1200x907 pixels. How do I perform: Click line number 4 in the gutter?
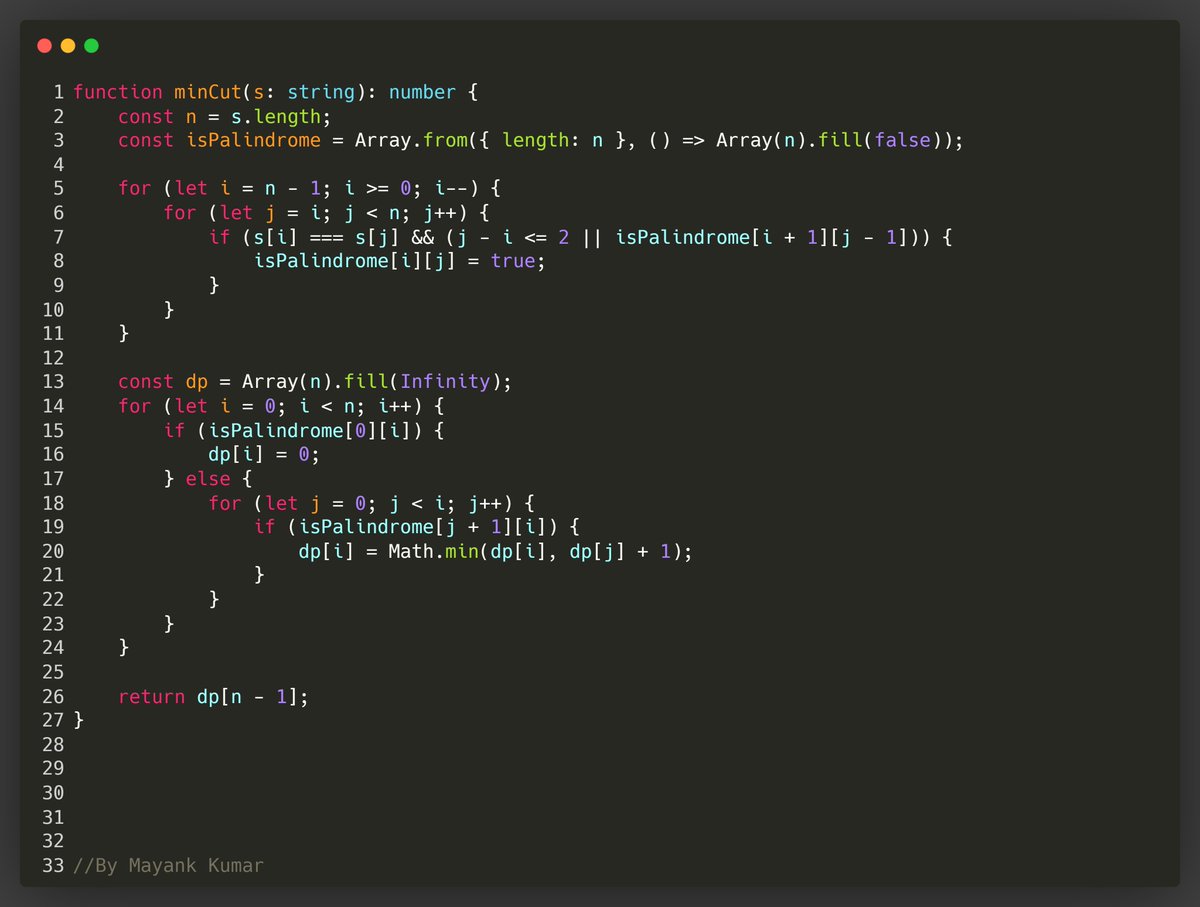59,165
